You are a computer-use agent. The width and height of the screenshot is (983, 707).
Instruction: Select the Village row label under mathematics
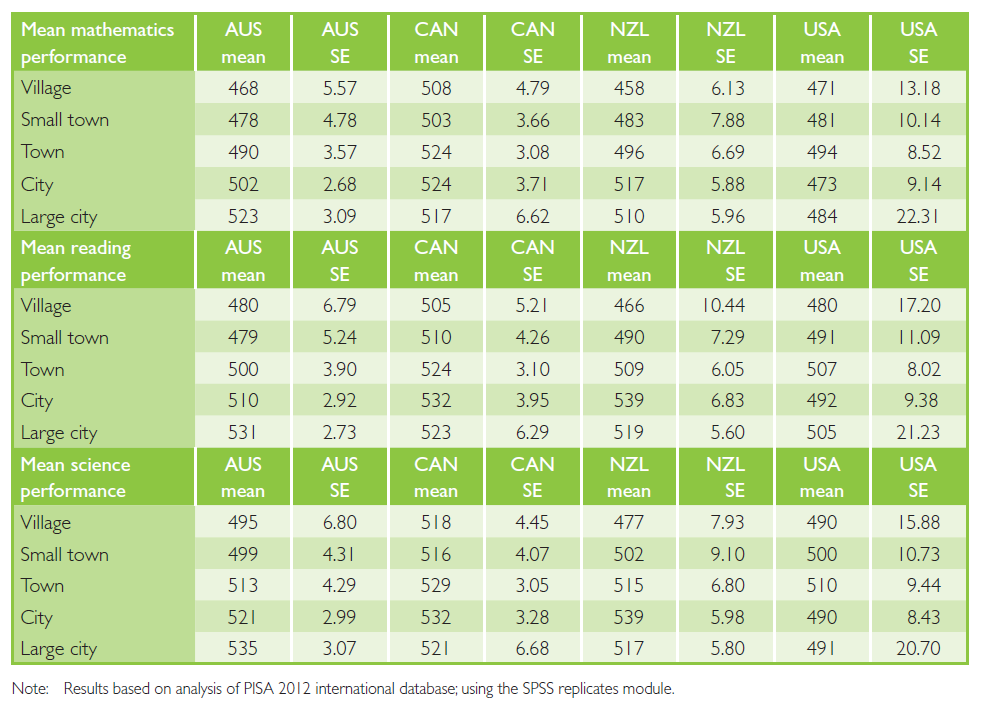pyautogui.click(x=46, y=88)
